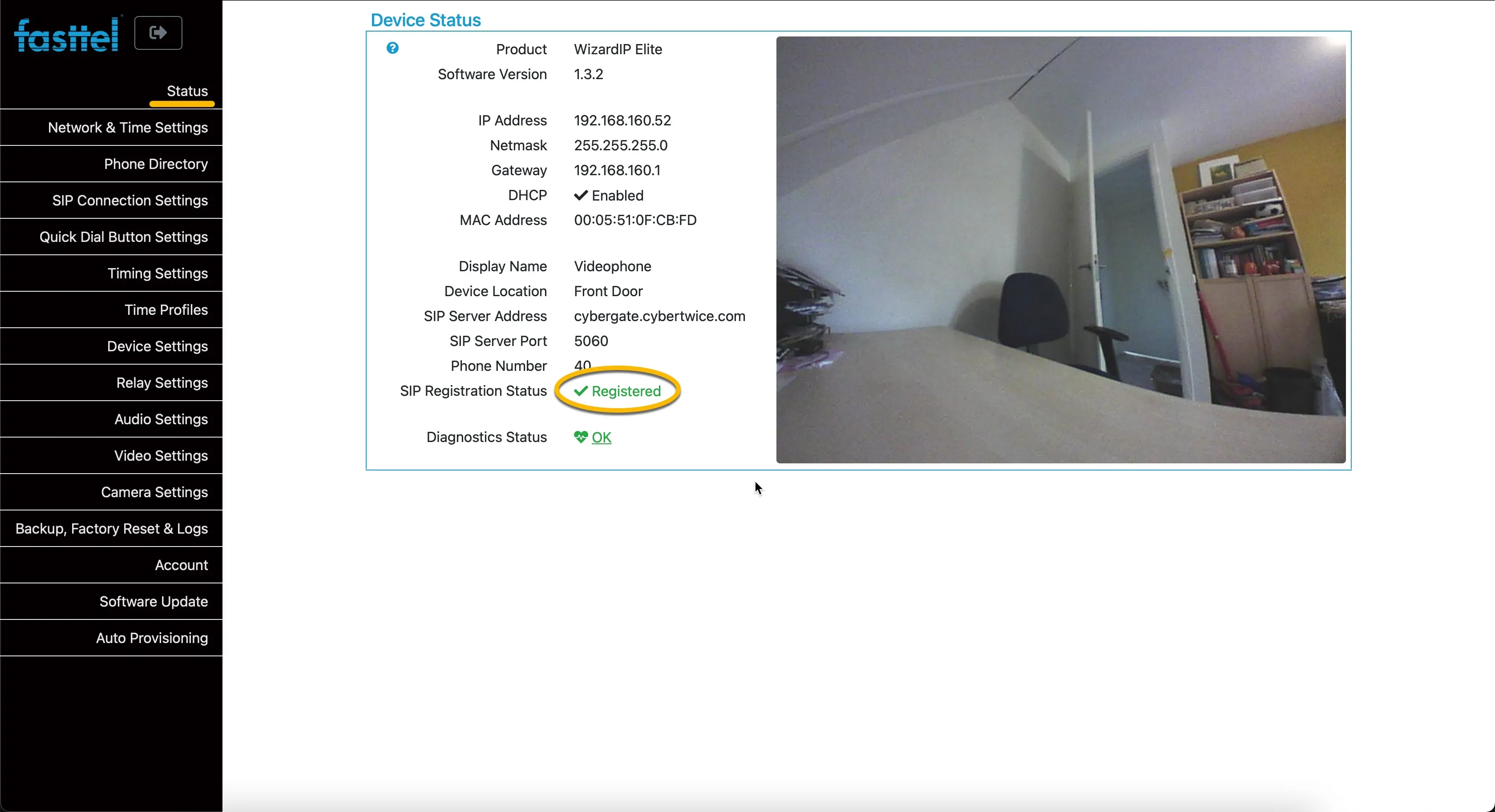Click the green heartbeat diagnostics icon
The width and height of the screenshot is (1495, 812).
tap(580, 437)
